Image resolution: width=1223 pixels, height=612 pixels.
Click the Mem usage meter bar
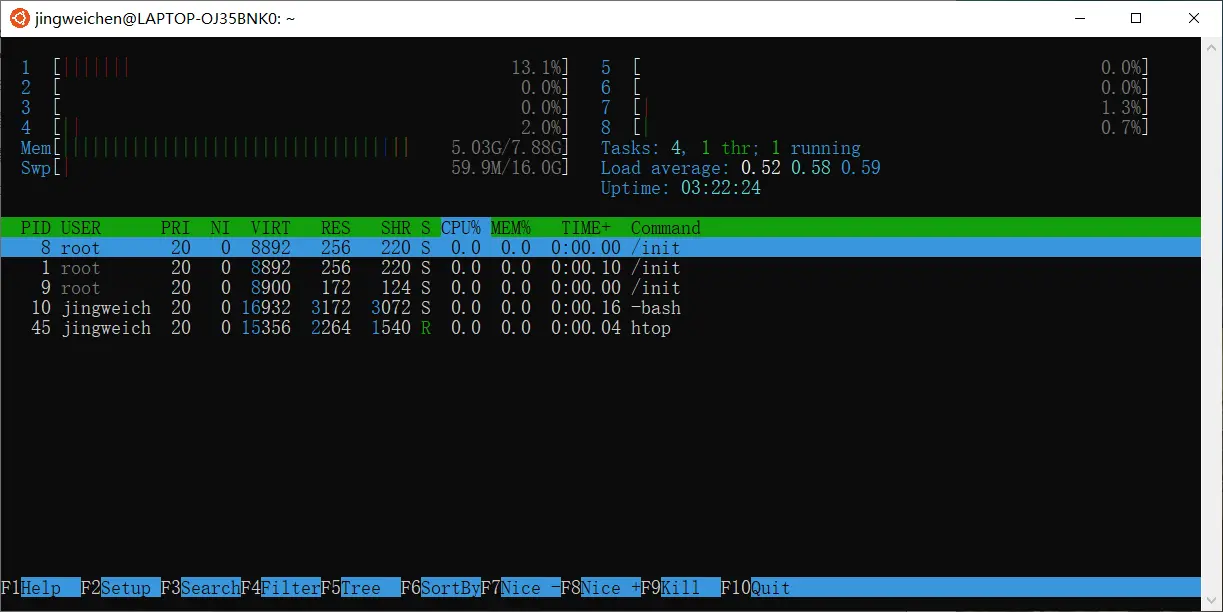pos(295,148)
